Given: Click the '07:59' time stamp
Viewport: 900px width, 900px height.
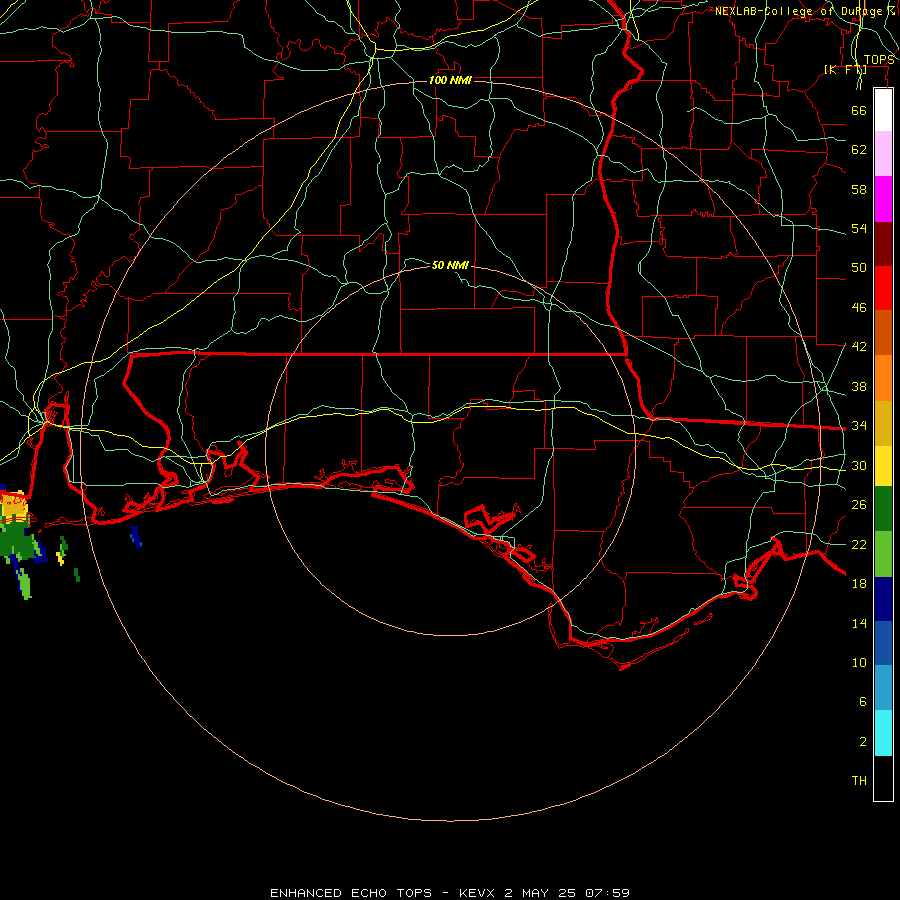Looking at the screenshot, I should (607, 893).
